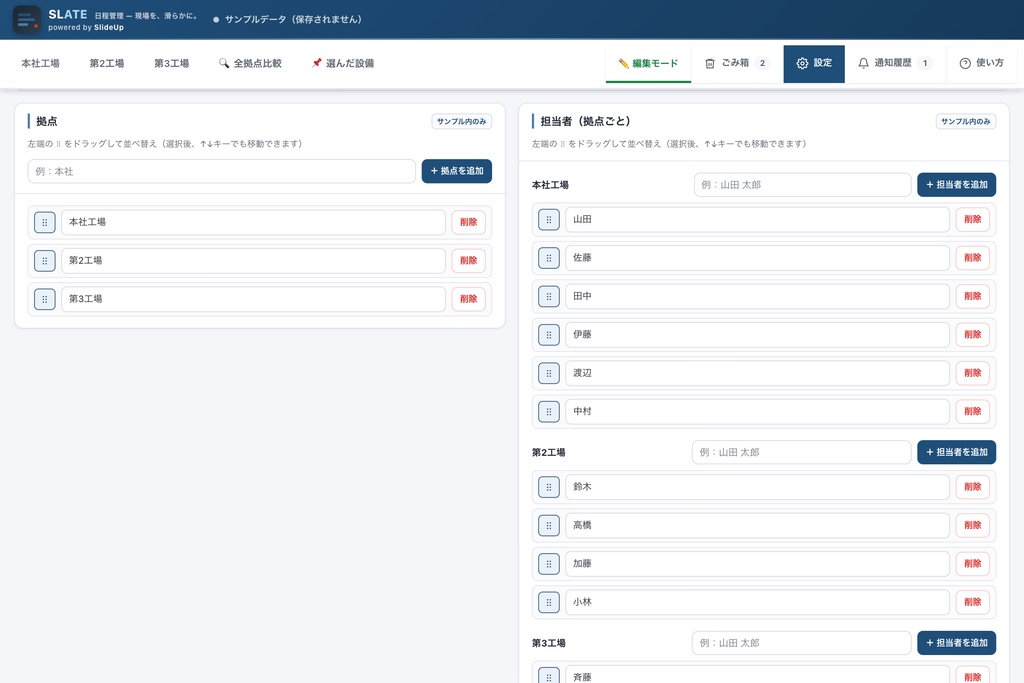Click drag handle beside 鈴木
Image resolution: width=1024 pixels, height=683 pixels.
(549, 486)
